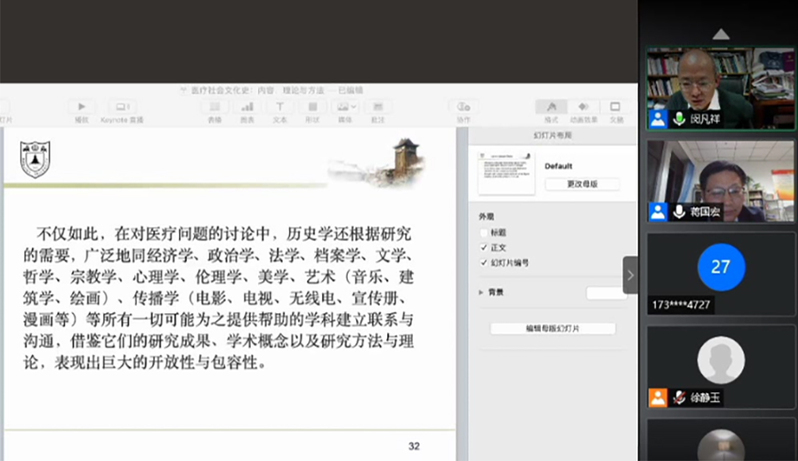Add a comment using toolbar icon
798x461 pixels.
tap(377, 107)
